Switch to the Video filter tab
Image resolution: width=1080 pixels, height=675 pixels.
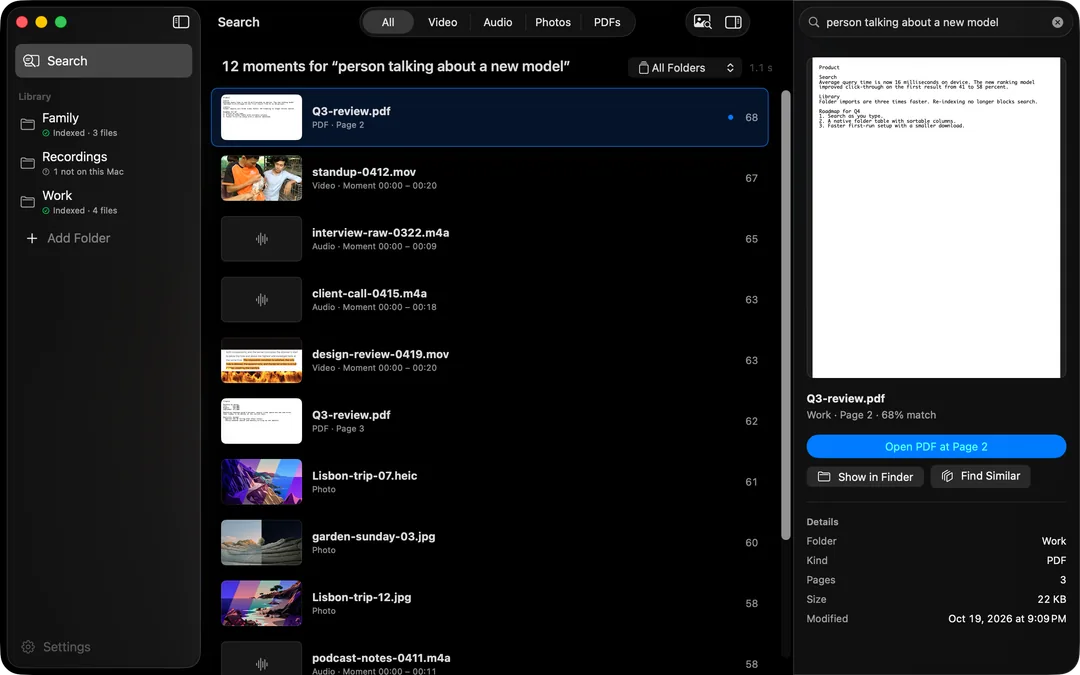pos(442,22)
